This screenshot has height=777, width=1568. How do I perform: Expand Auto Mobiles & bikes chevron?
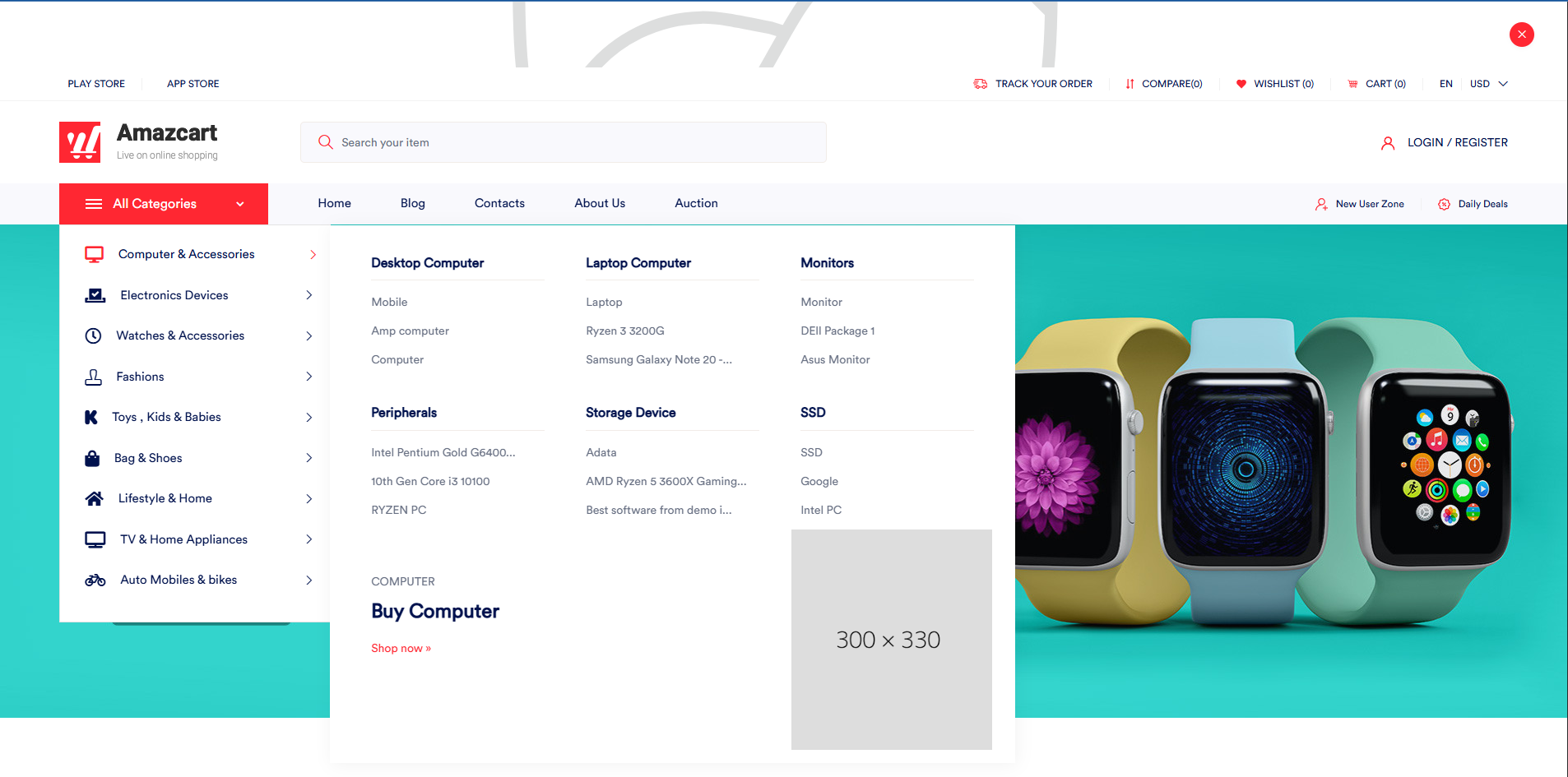309,580
